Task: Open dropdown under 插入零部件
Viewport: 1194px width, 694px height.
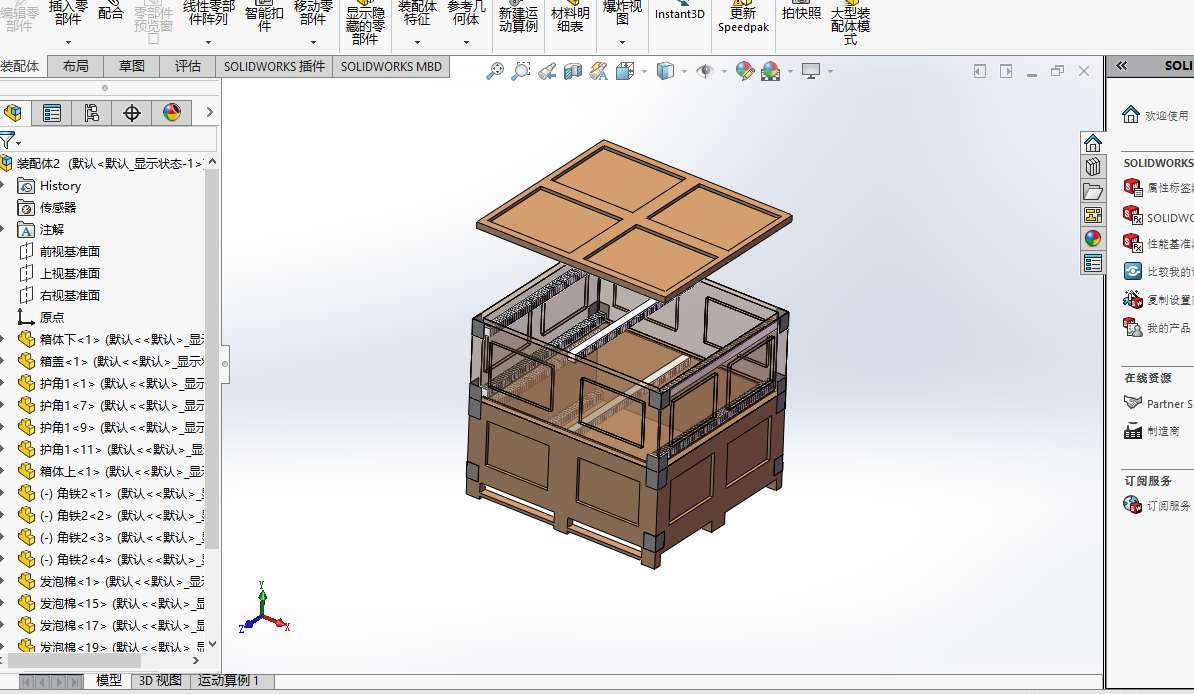Action: pyautogui.click(x=68, y=43)
